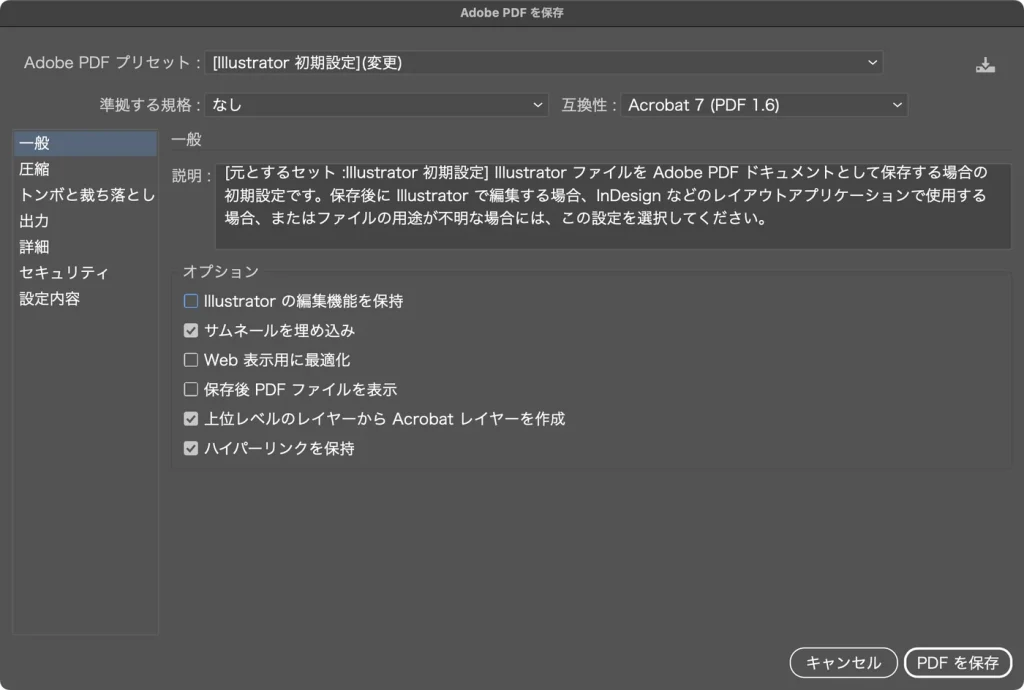Uncheck ハイパーリンクを保持 checkbox
The image size is (1024, 690).
191,448
